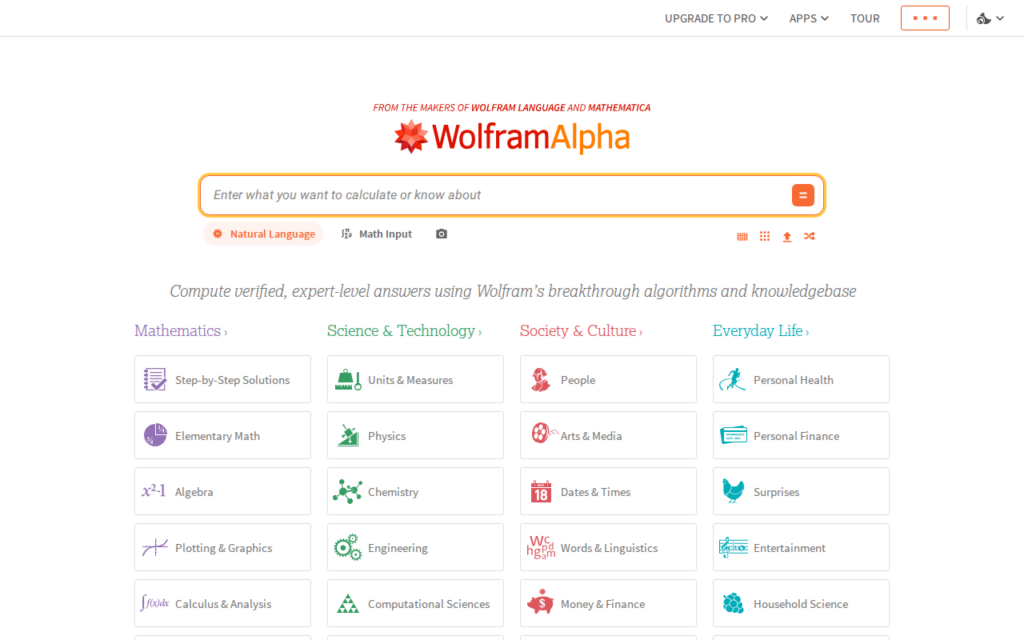This screenshot has height=640, width=1024.
Task: Open Words & Linguistics topic
Action: tap(608, 547)
